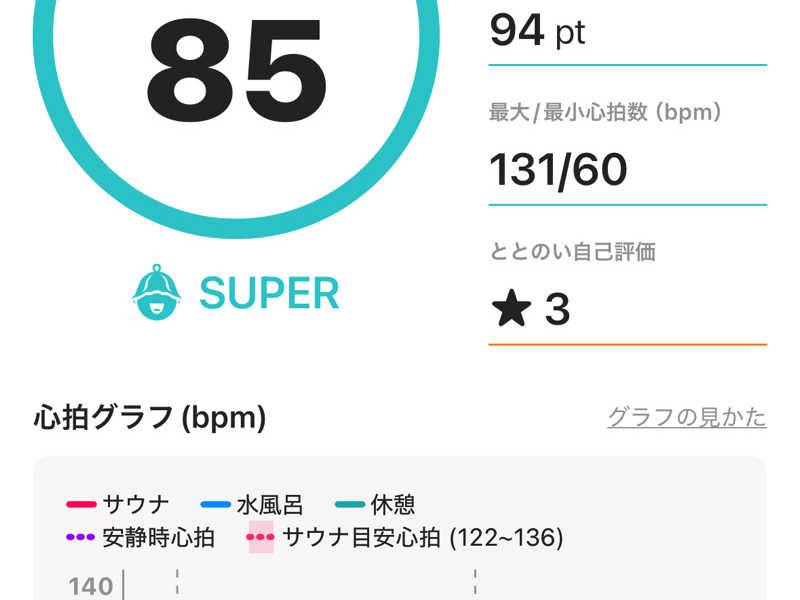Tap the 最大/最小心拍数 (bpm) label
Screen dimensions: 800x600
point(605,113)
